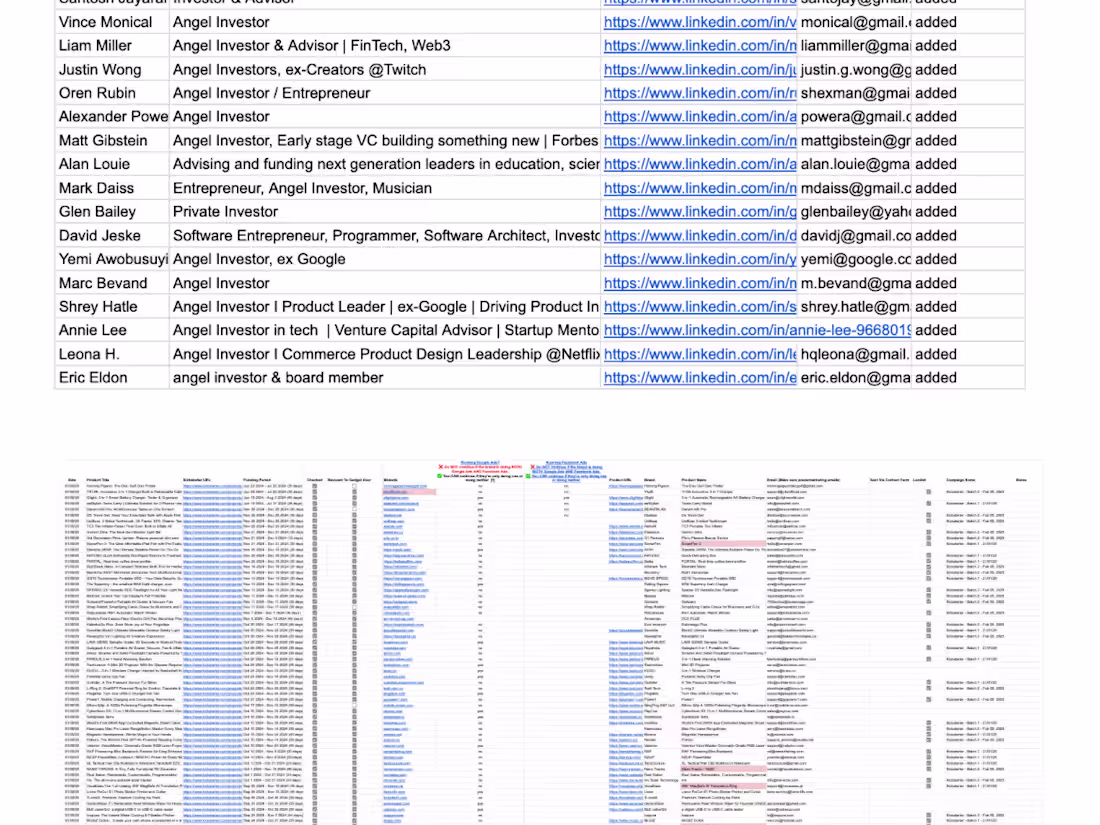
Task: Click the 'Justin Wong' cell
Action: pos(112,70)
